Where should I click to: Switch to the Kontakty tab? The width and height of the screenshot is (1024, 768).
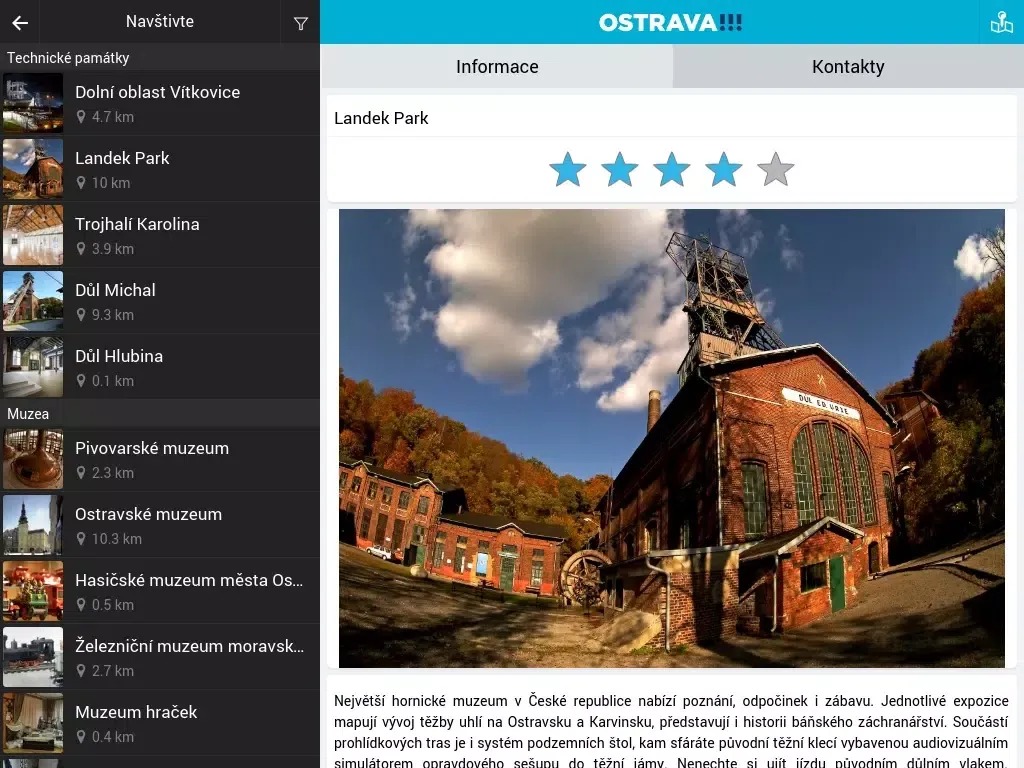click(848, 66)
